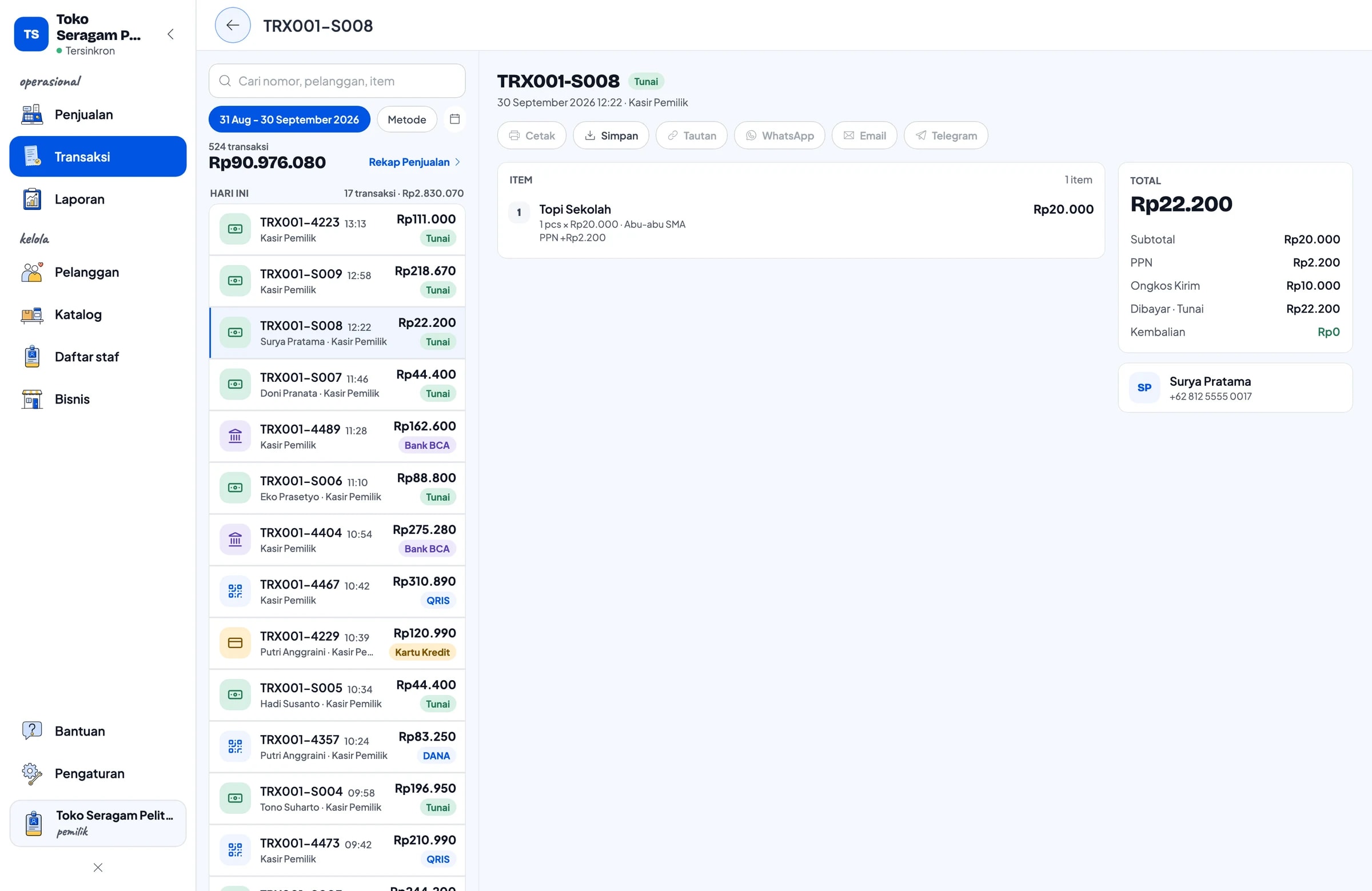Open the Toko Seragam pemilik profile card
The height and width of the screenshot is (891, 1372).
point(98,823)
